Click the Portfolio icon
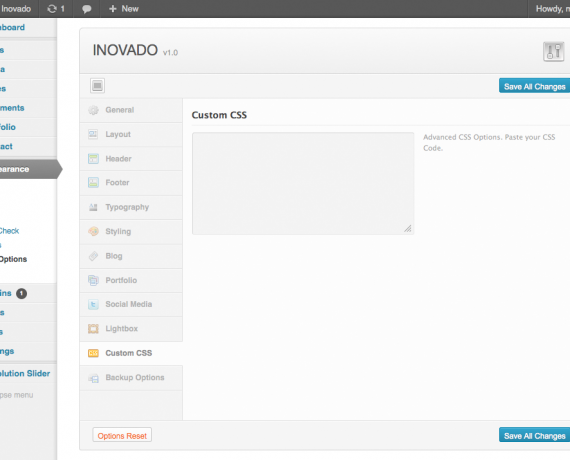Image resolution: width=570 pixels, height=460 pixels. 93,280
